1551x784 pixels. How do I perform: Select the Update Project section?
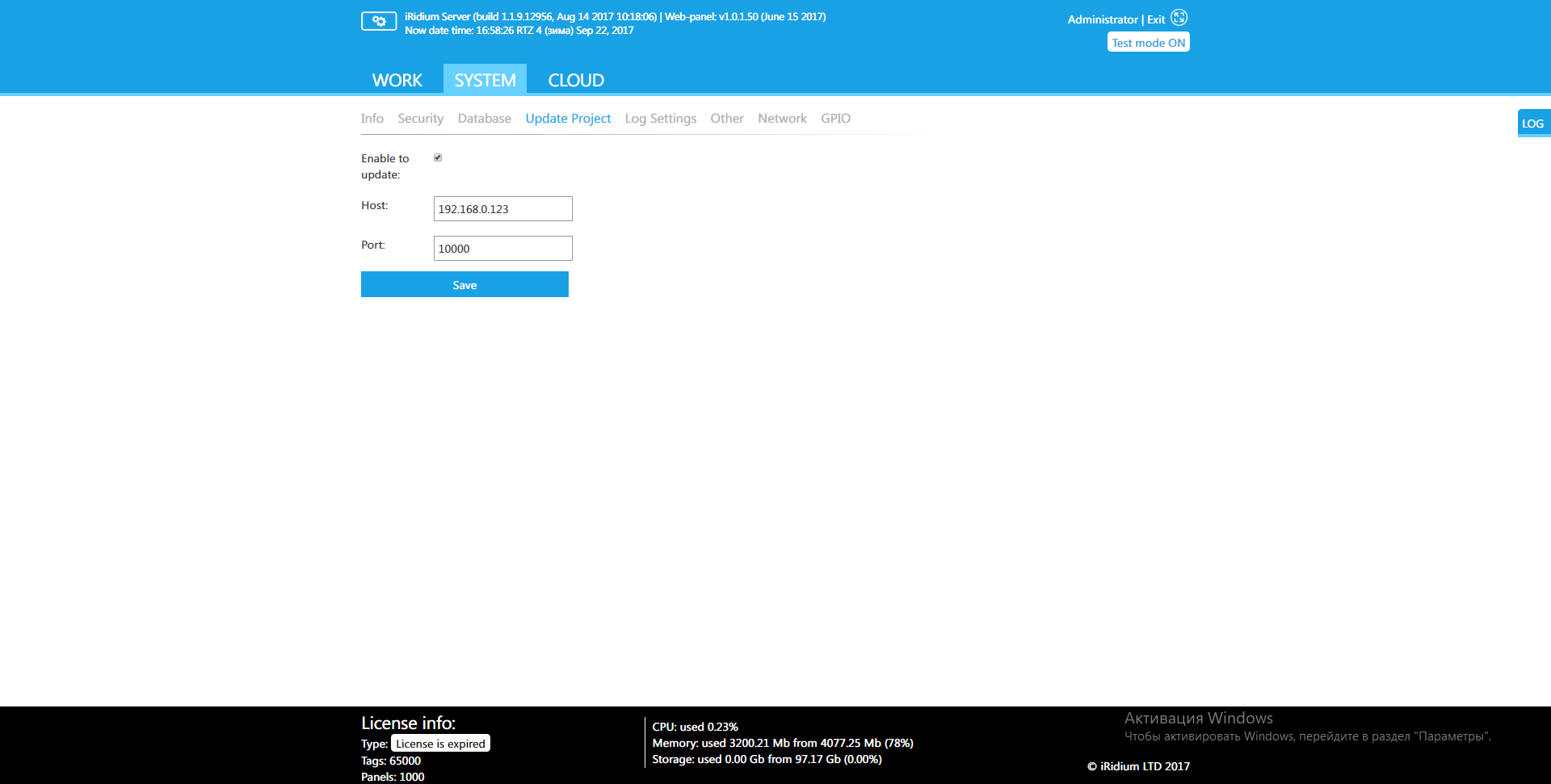pyautogui.click(x=568, y=118)
